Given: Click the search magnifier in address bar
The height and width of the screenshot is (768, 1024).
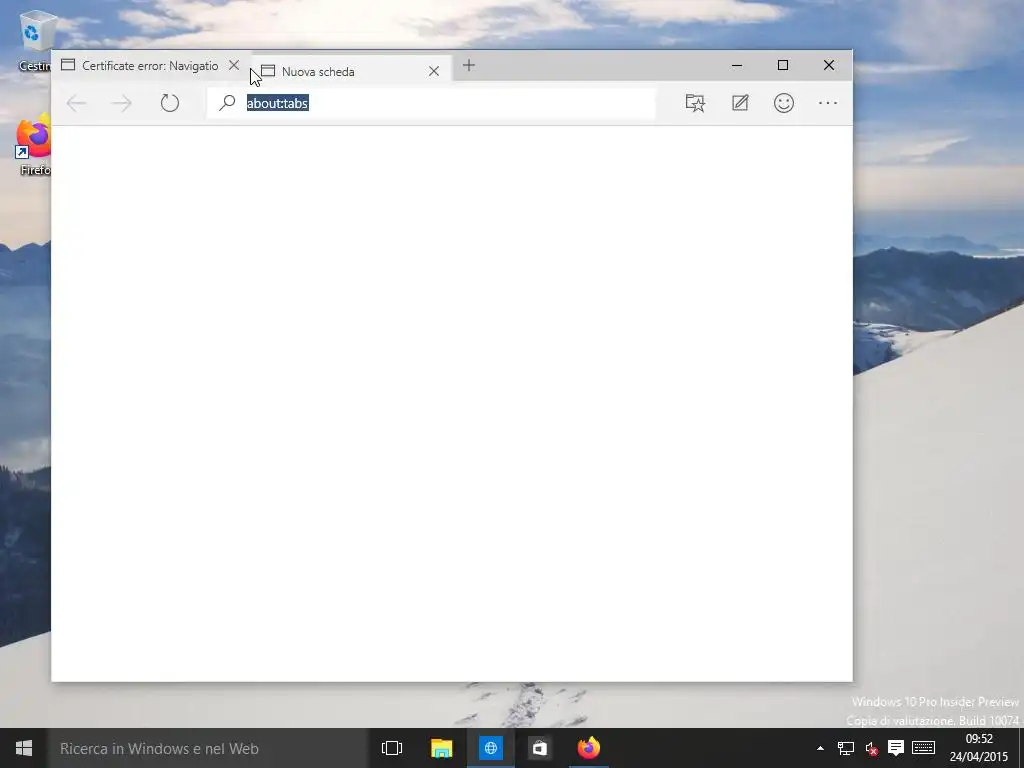Looking at the screenshot, I should 227,103.
